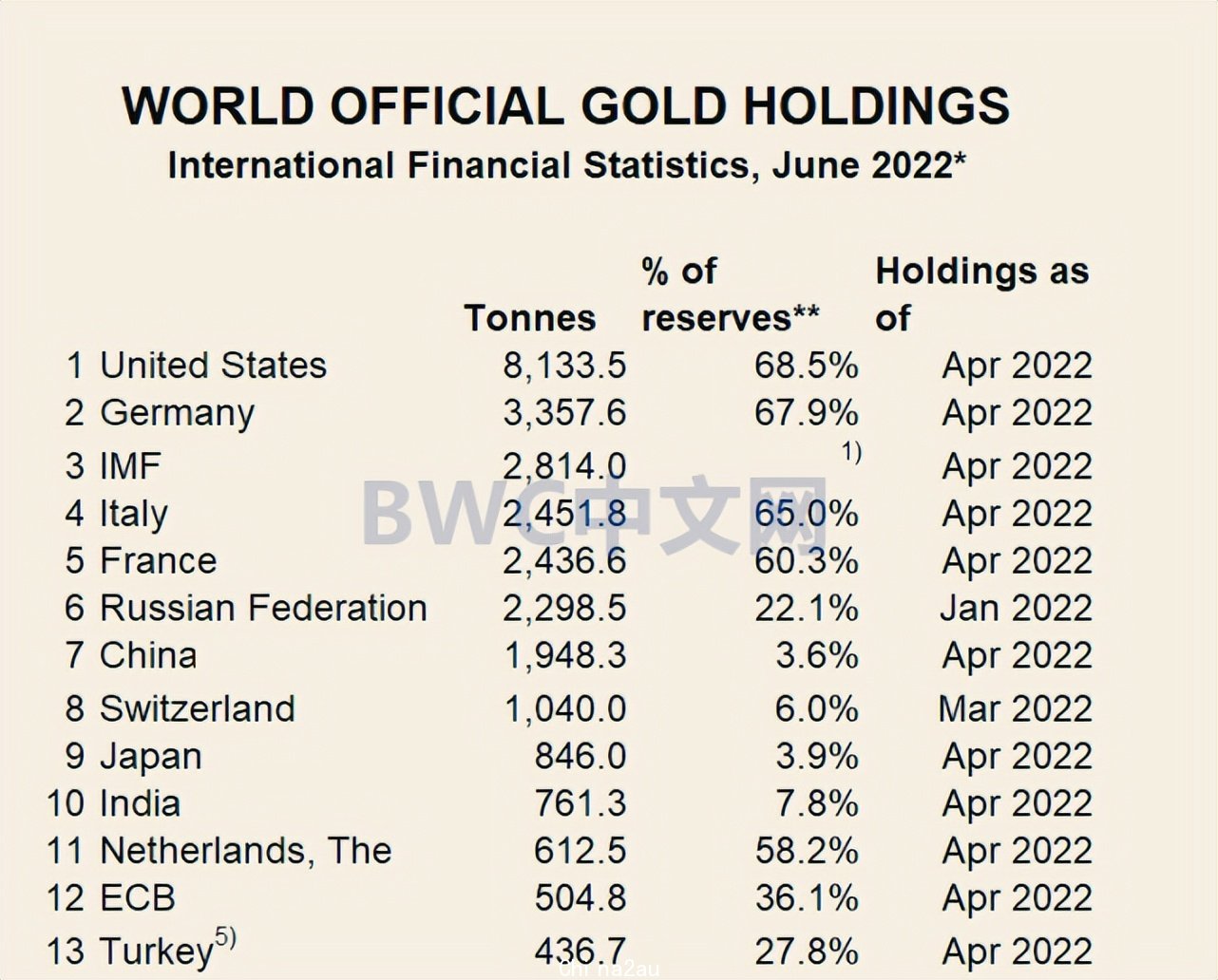Select the Italy country name
This screenshot has width=1218, height=980.
[134, 514]
